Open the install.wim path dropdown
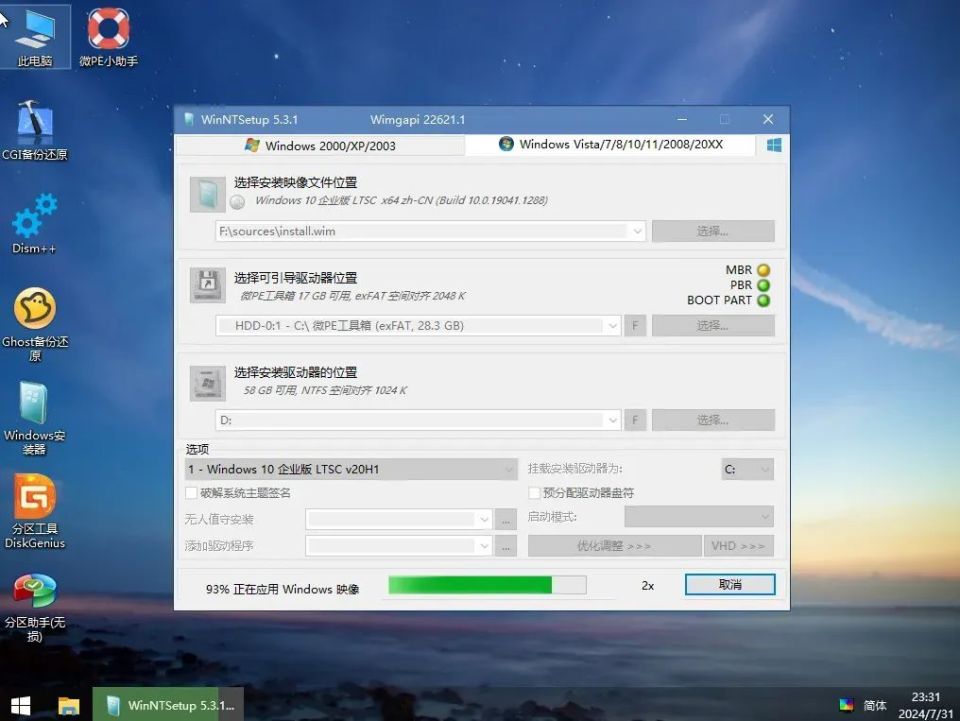This screenshot has width=960, height=721. tap(638, 230)
